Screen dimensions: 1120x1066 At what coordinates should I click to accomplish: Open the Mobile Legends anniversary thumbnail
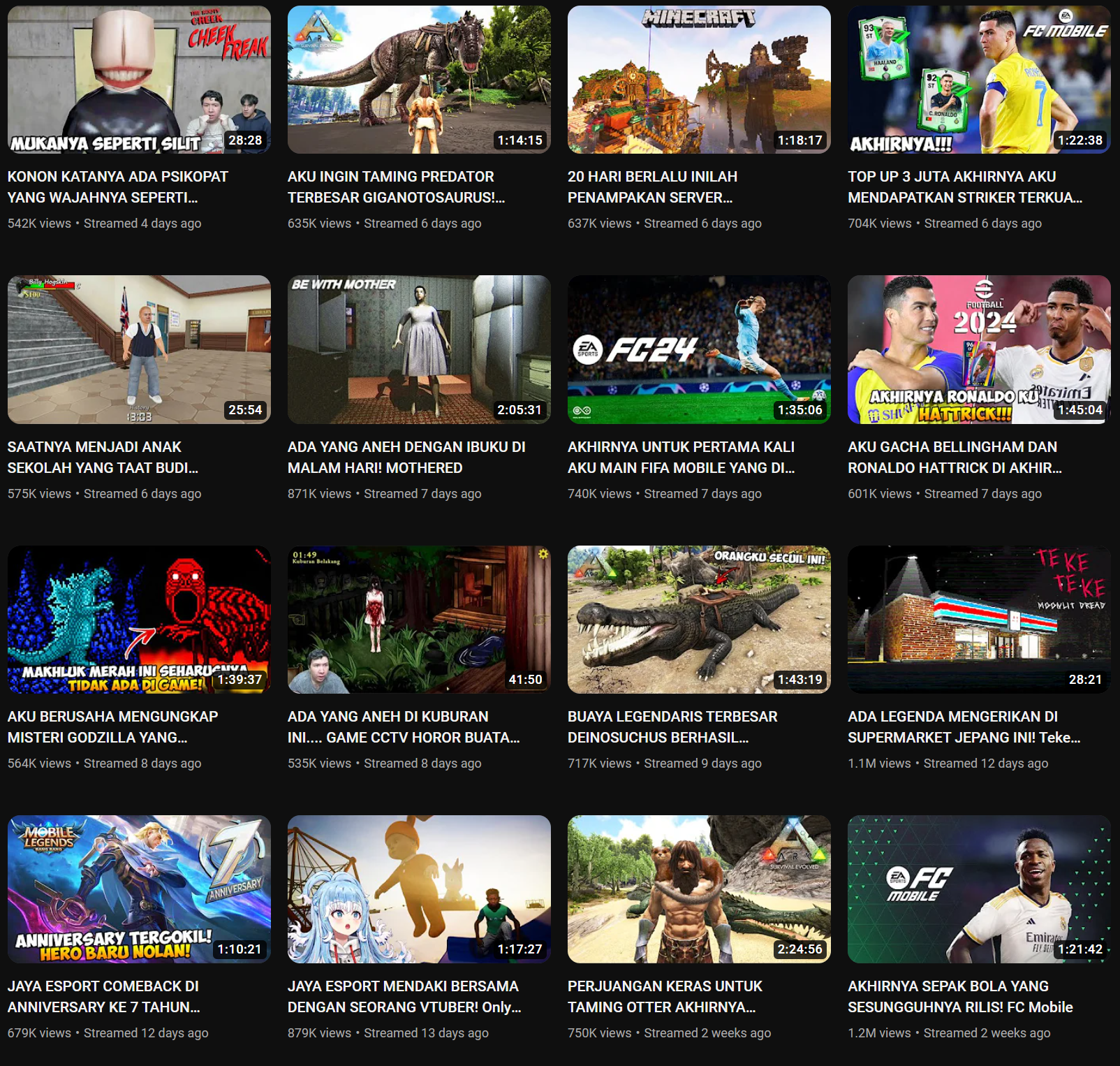click(x=139, y=889)
